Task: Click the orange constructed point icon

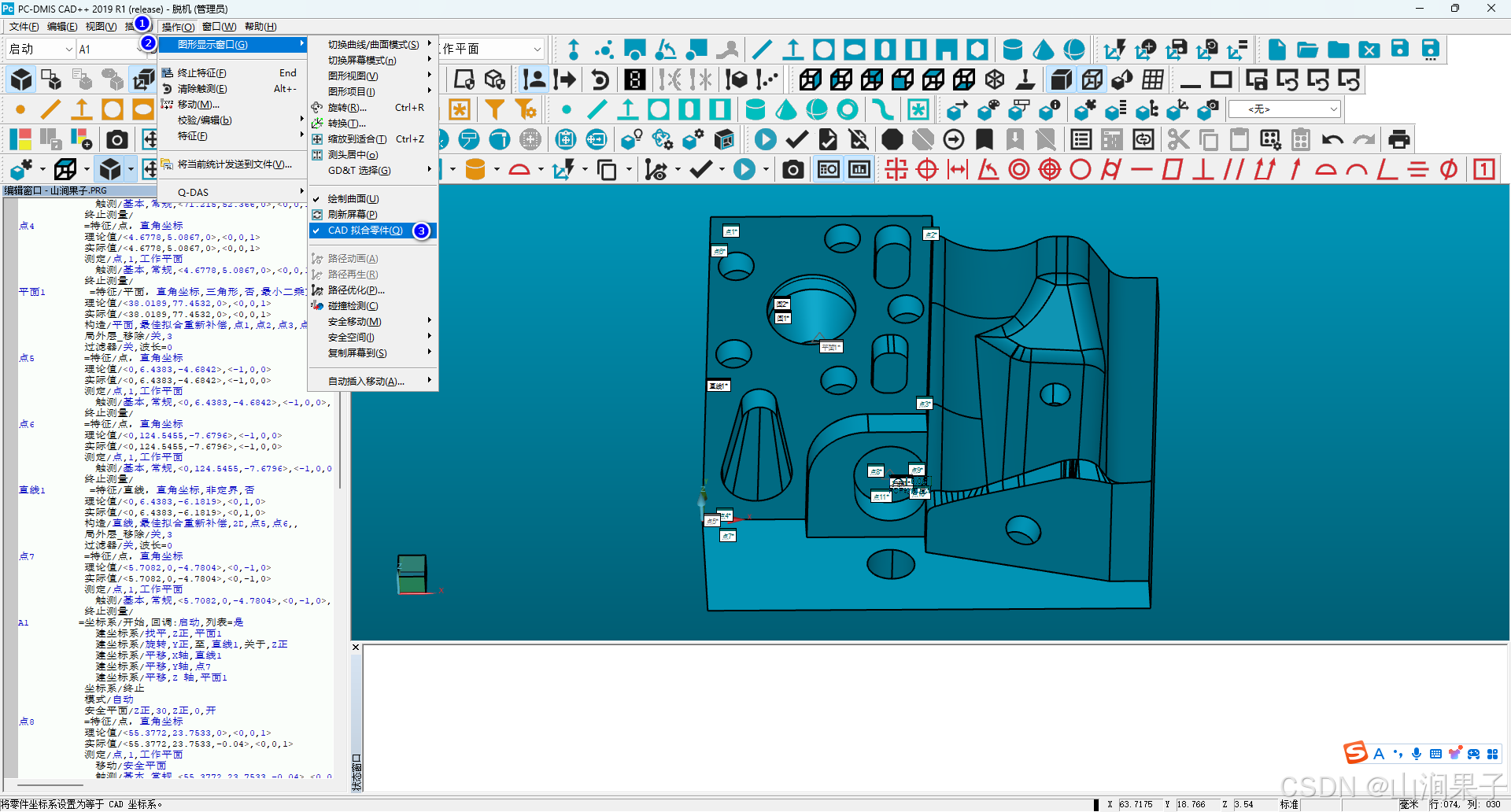Action: pos(20,109)
